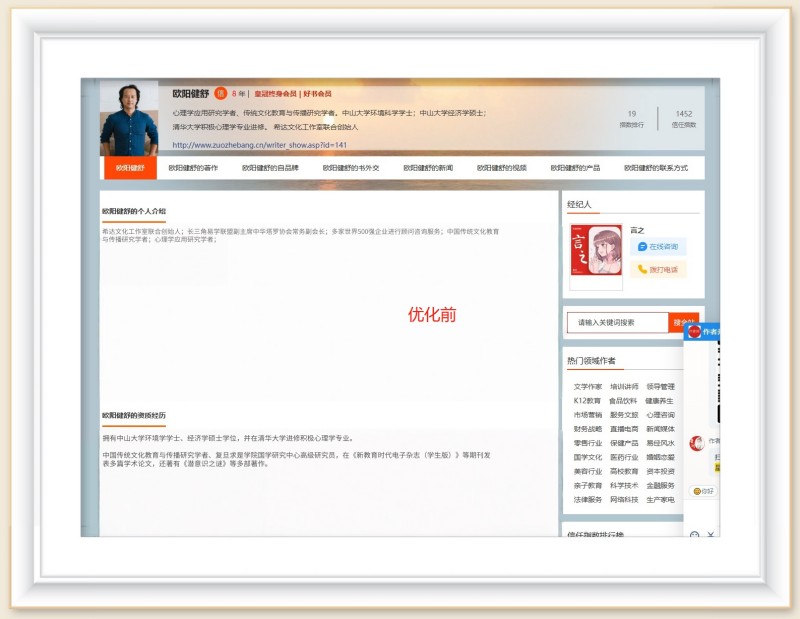The height and width of the screenshot is (619, 800).
Task: Switch to the 欧阳健舒的著作 tab
Action: coord(193,168)
